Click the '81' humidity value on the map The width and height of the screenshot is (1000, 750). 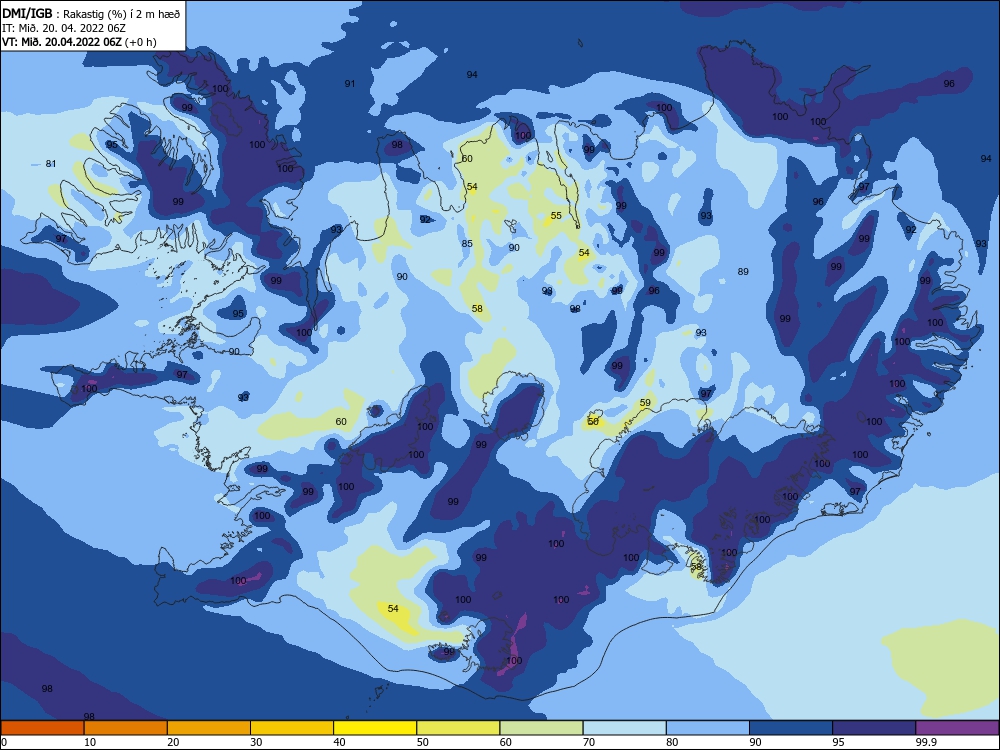tap(51, 164)
